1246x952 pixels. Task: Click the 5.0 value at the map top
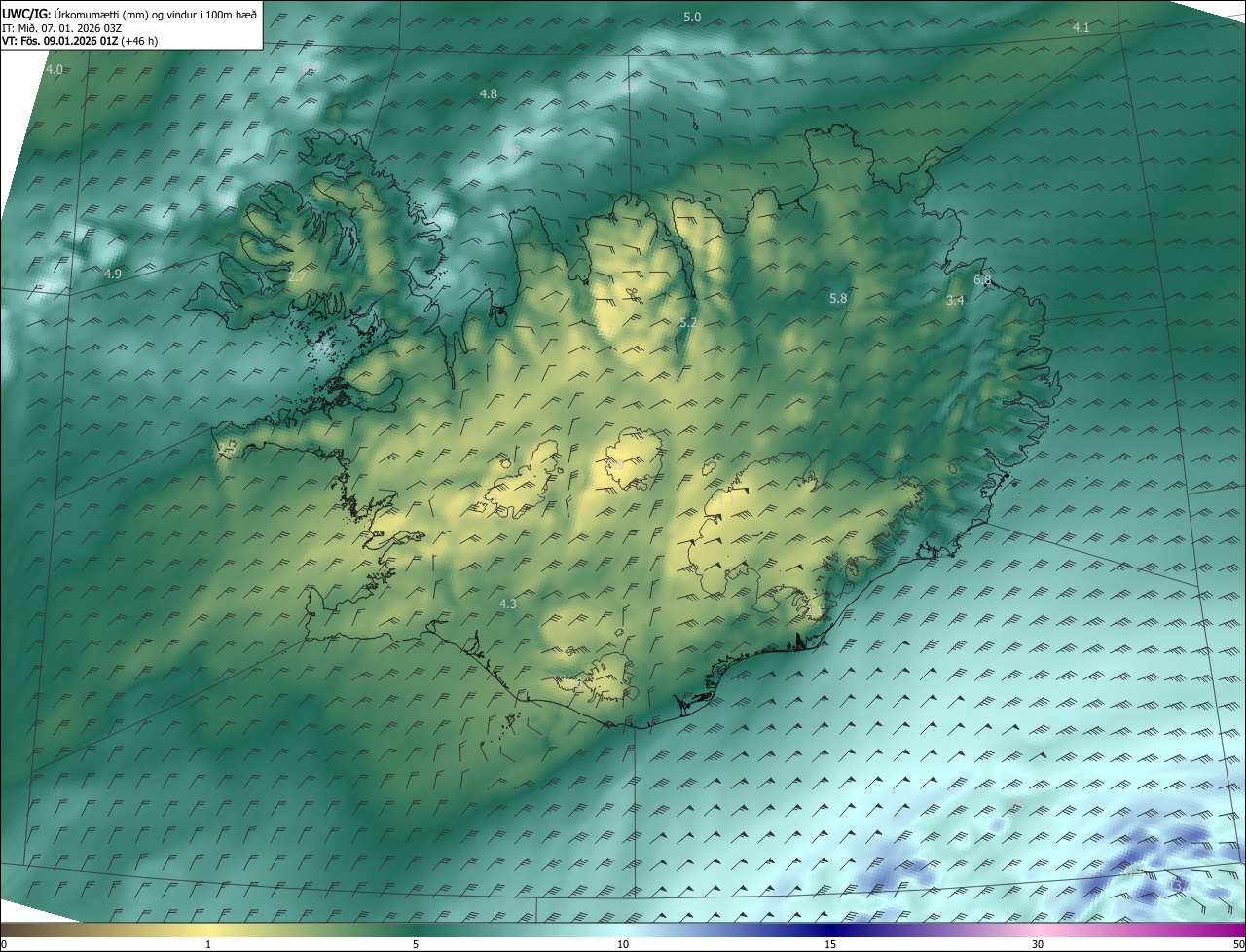(692, 18)
